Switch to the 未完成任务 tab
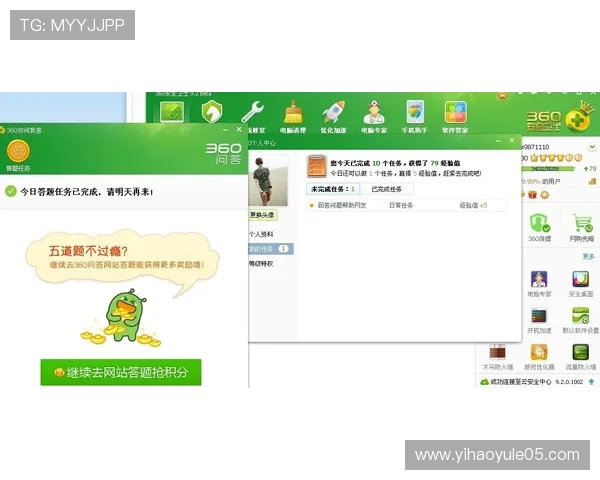Image resolution: width=600 pixels, height=480 pixels. [333, 189]
